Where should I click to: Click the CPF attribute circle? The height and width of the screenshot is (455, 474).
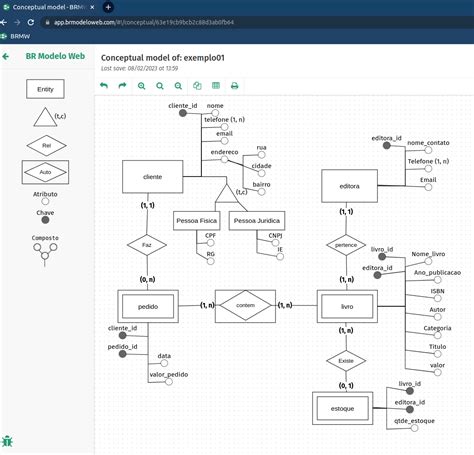point(210,243)
